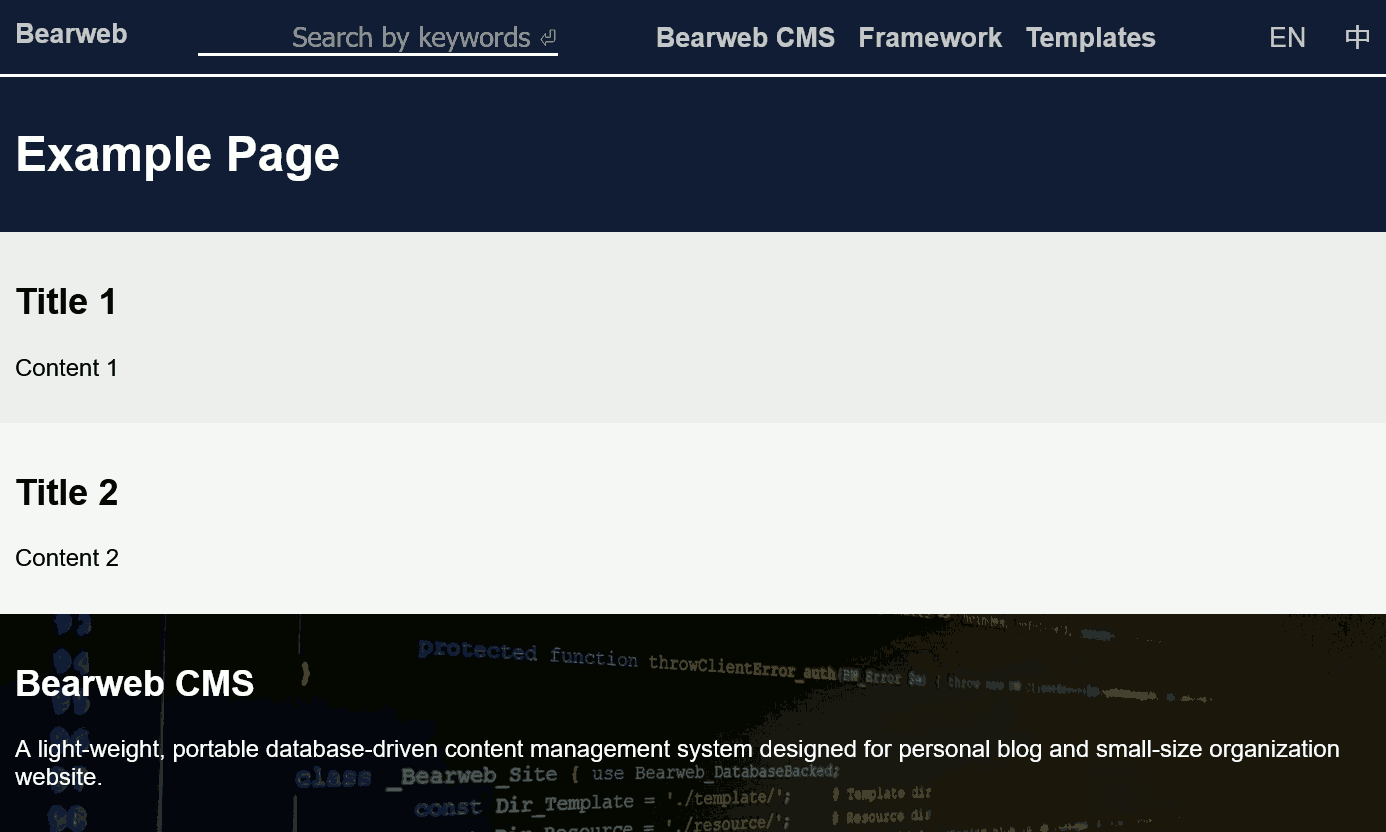The width and height of the screenshot is (1386, 832).
Task: Click the light-weight CMS description paragraph
Action: [677, 750]
